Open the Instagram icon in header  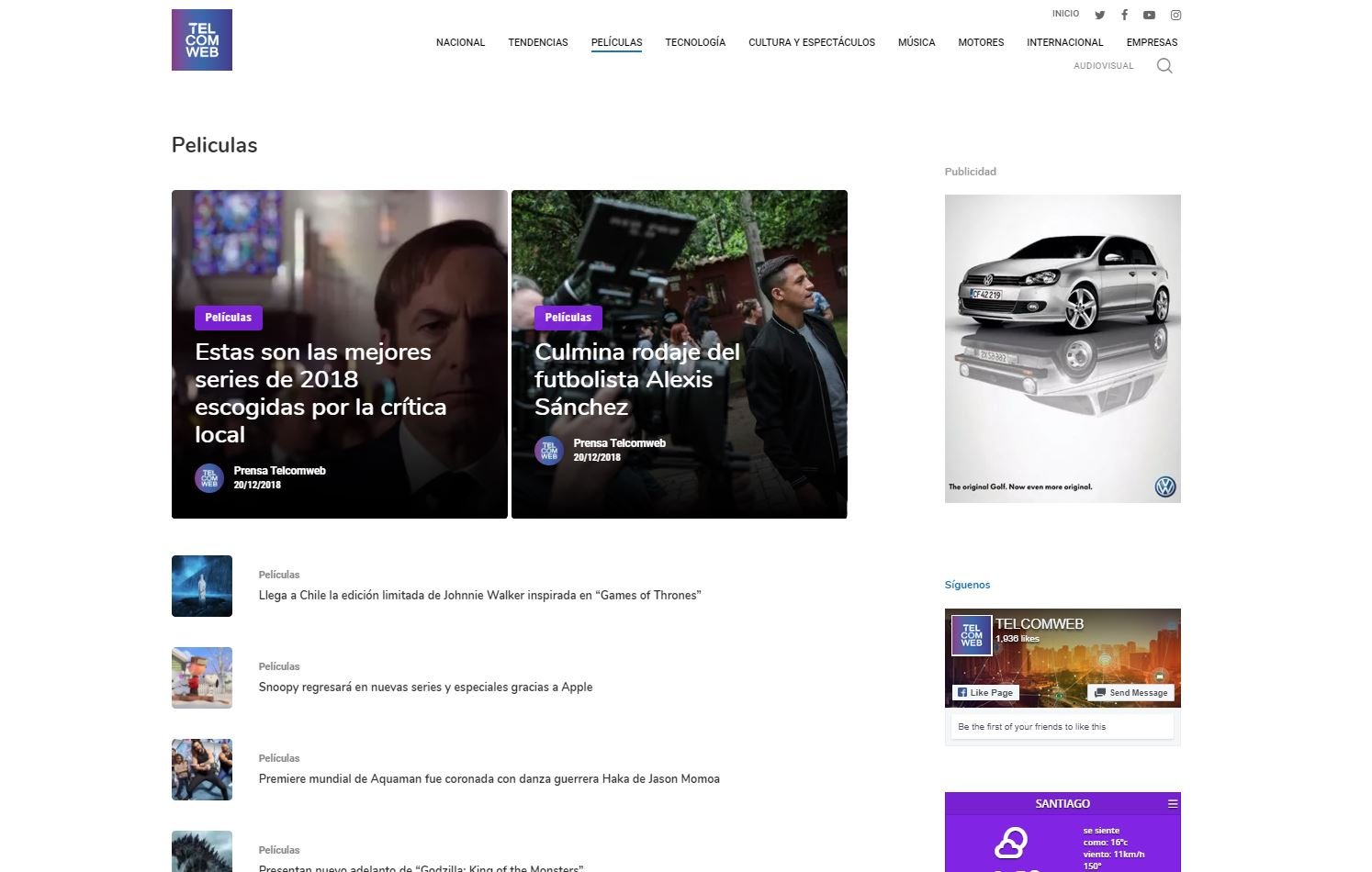click(x=1175, y=15)
